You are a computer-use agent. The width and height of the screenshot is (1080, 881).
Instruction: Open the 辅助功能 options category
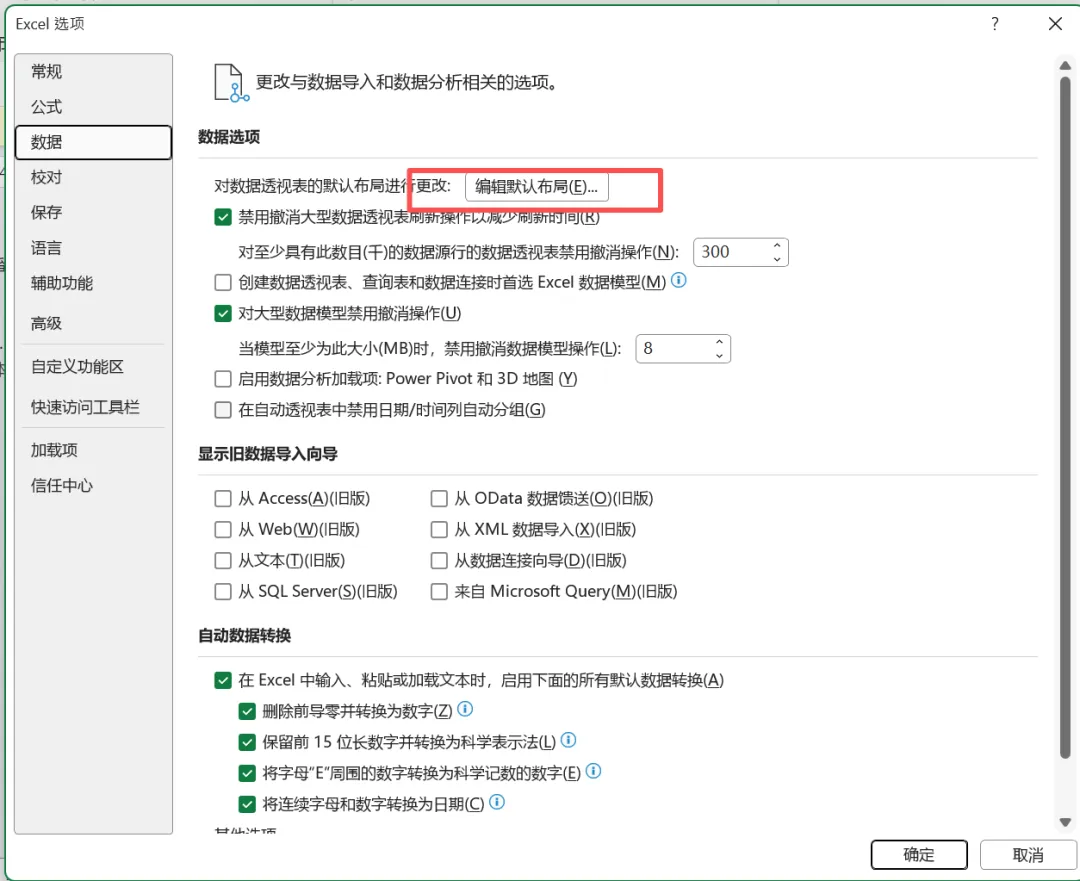click(93, 283)
